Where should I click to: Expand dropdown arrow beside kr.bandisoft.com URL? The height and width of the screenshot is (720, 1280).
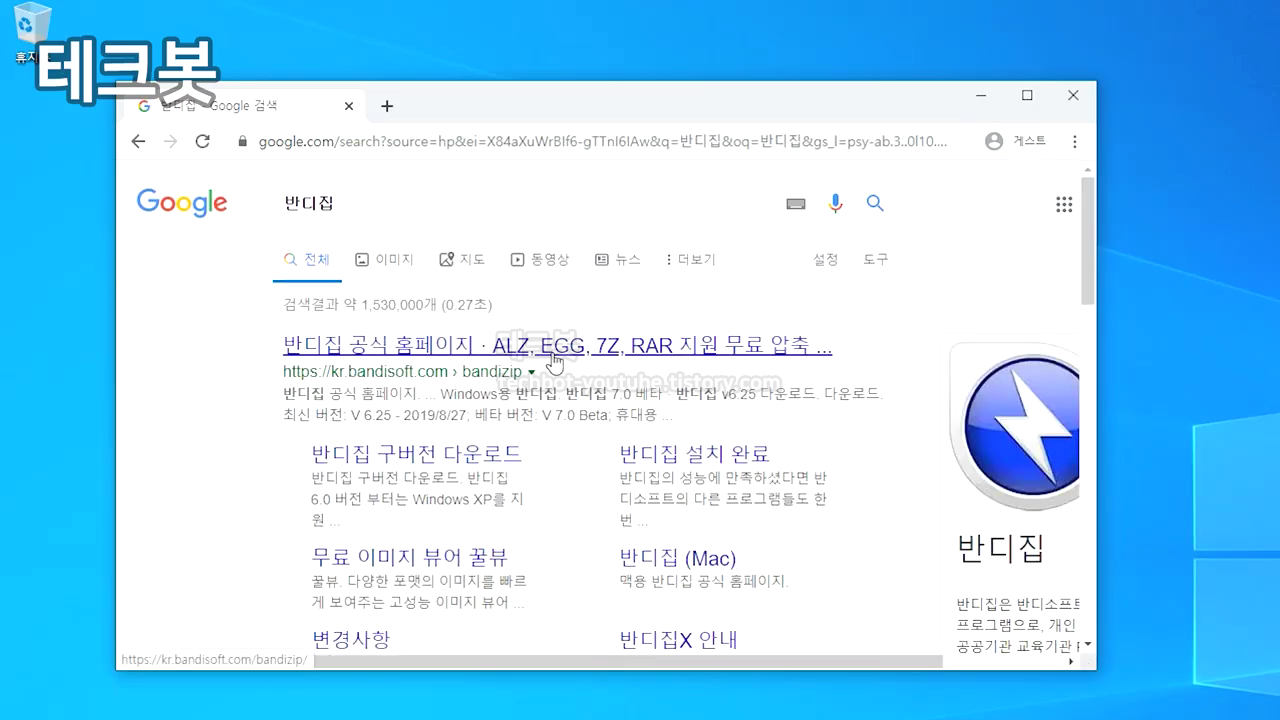click(x=532, y=372)
